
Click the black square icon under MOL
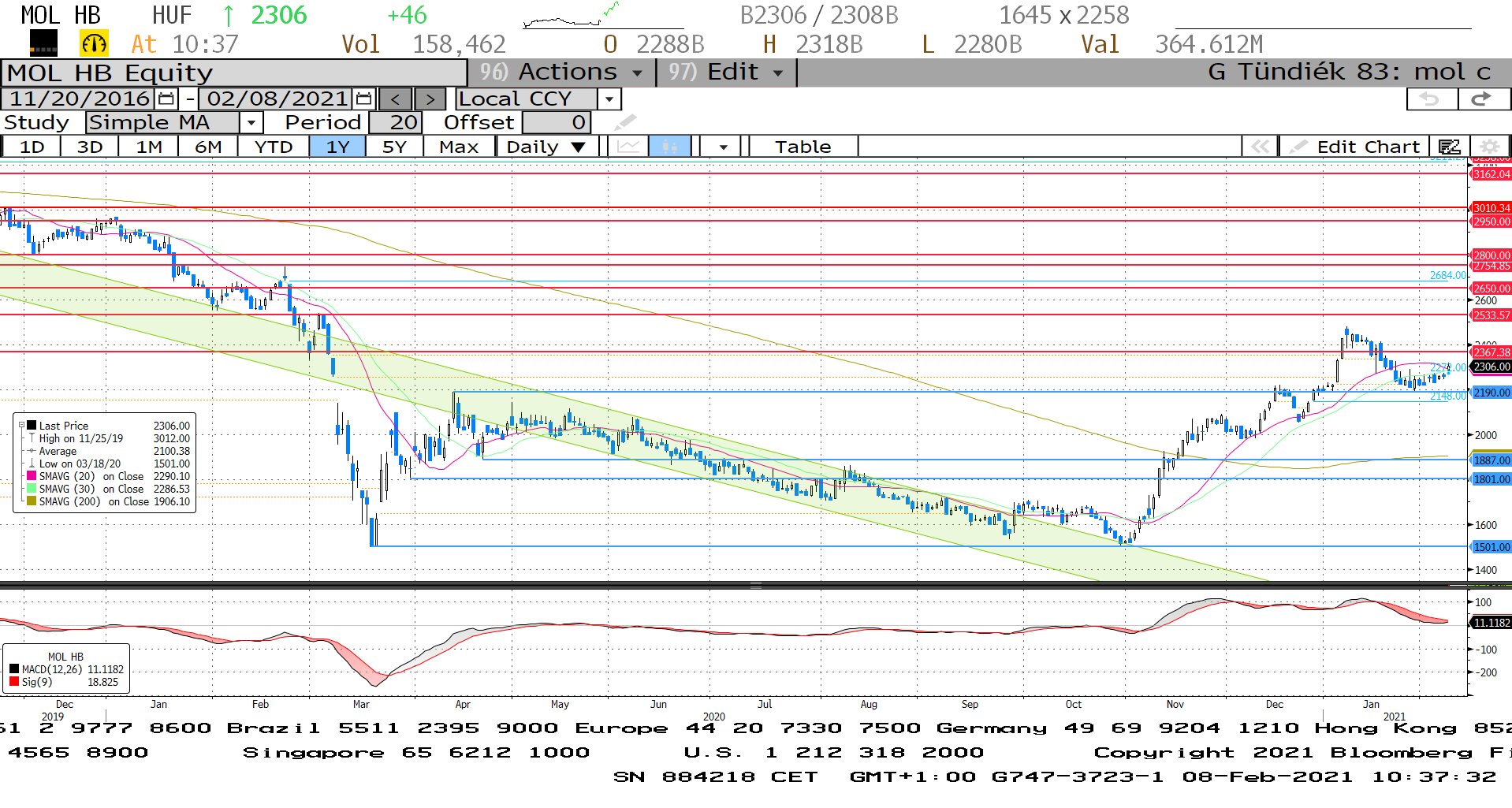click(43, 43)
